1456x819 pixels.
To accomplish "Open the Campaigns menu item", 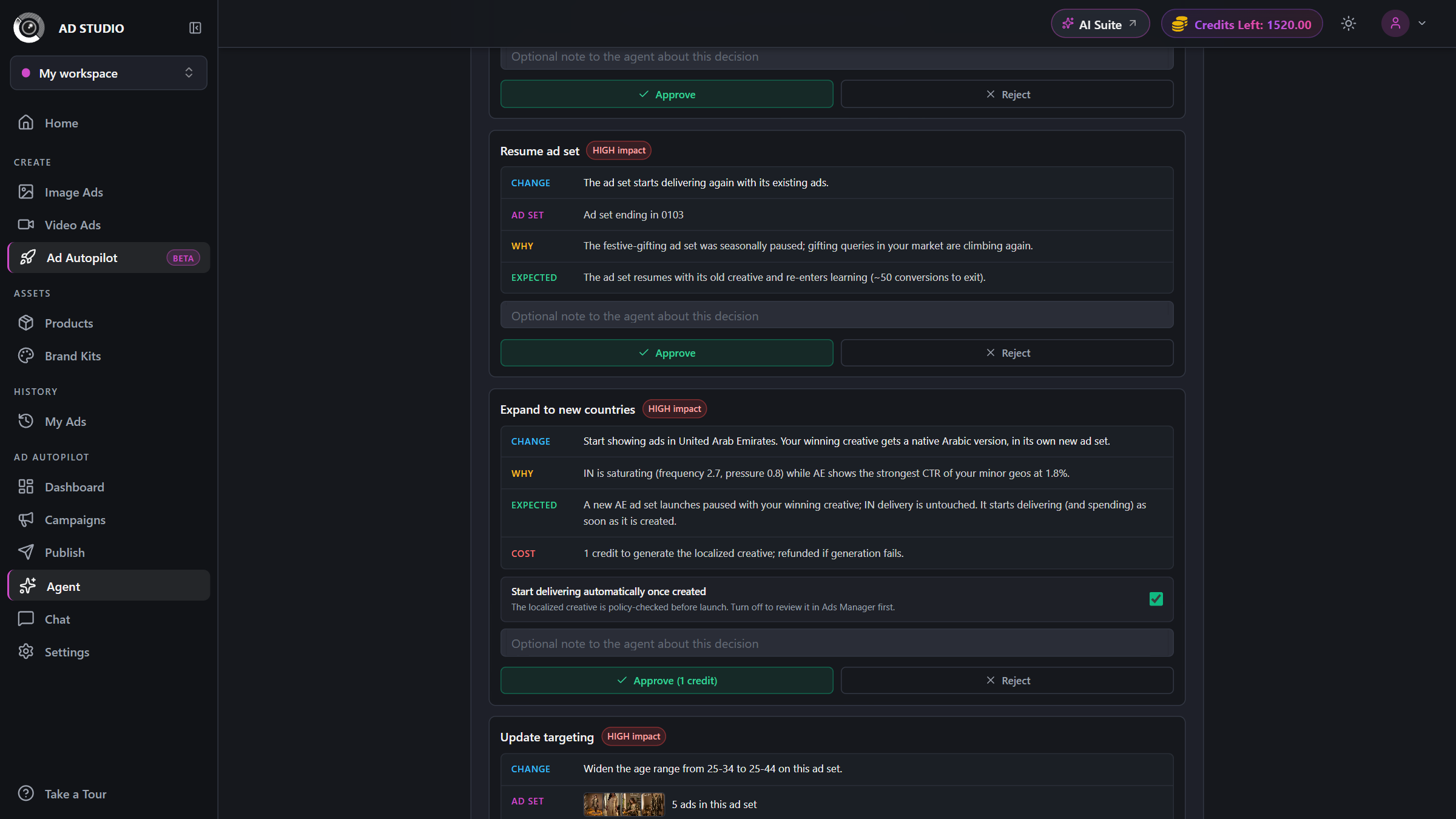I will (x=109, y=519).
